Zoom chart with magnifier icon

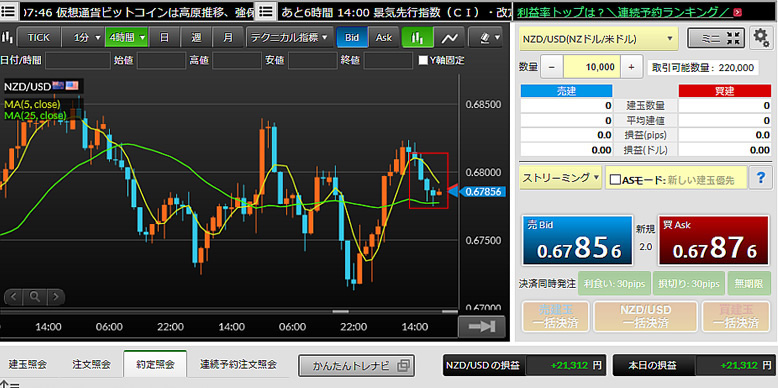coord(34,297)
